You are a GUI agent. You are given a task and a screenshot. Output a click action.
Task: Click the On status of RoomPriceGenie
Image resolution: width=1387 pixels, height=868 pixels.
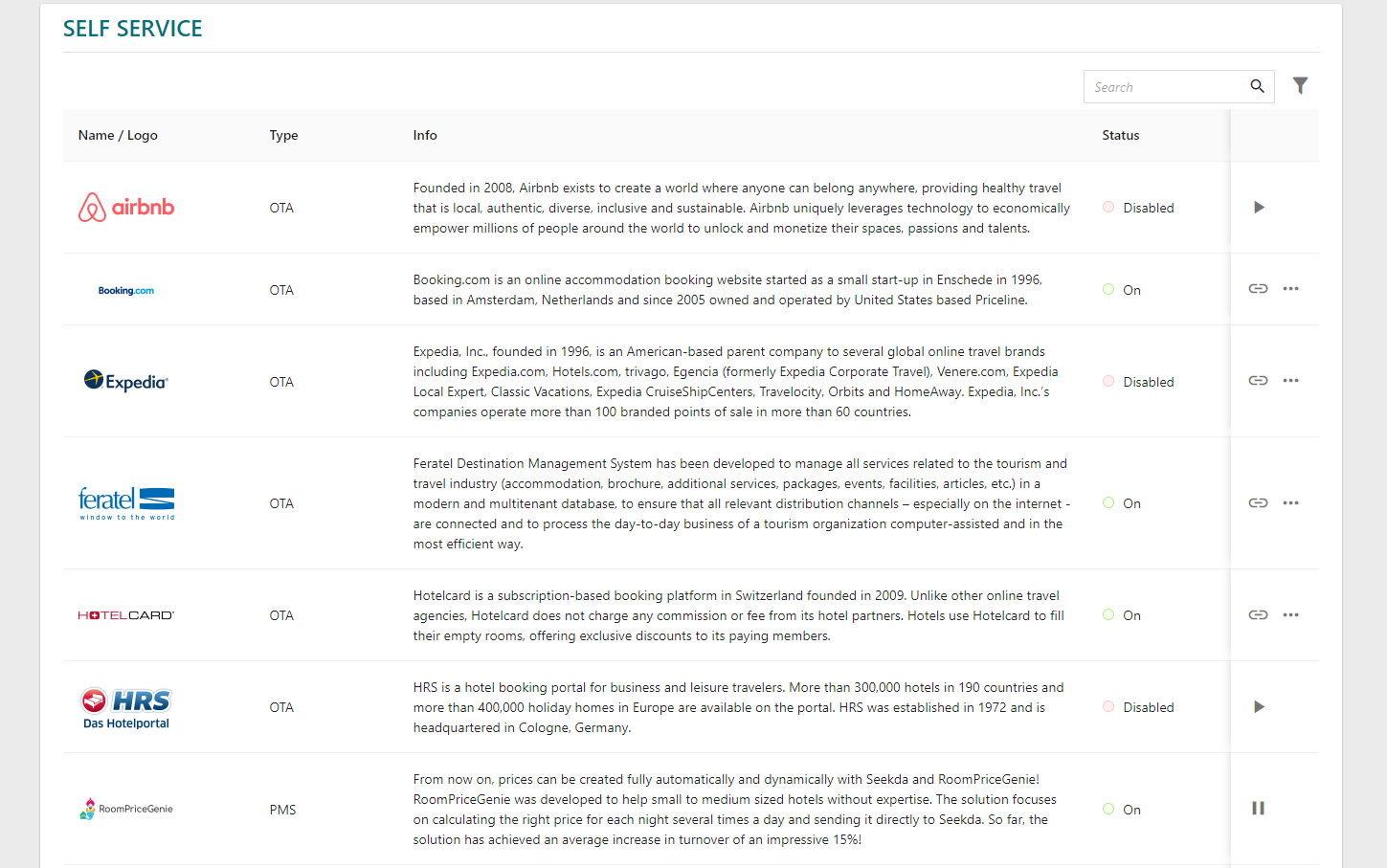point(1122,810)
